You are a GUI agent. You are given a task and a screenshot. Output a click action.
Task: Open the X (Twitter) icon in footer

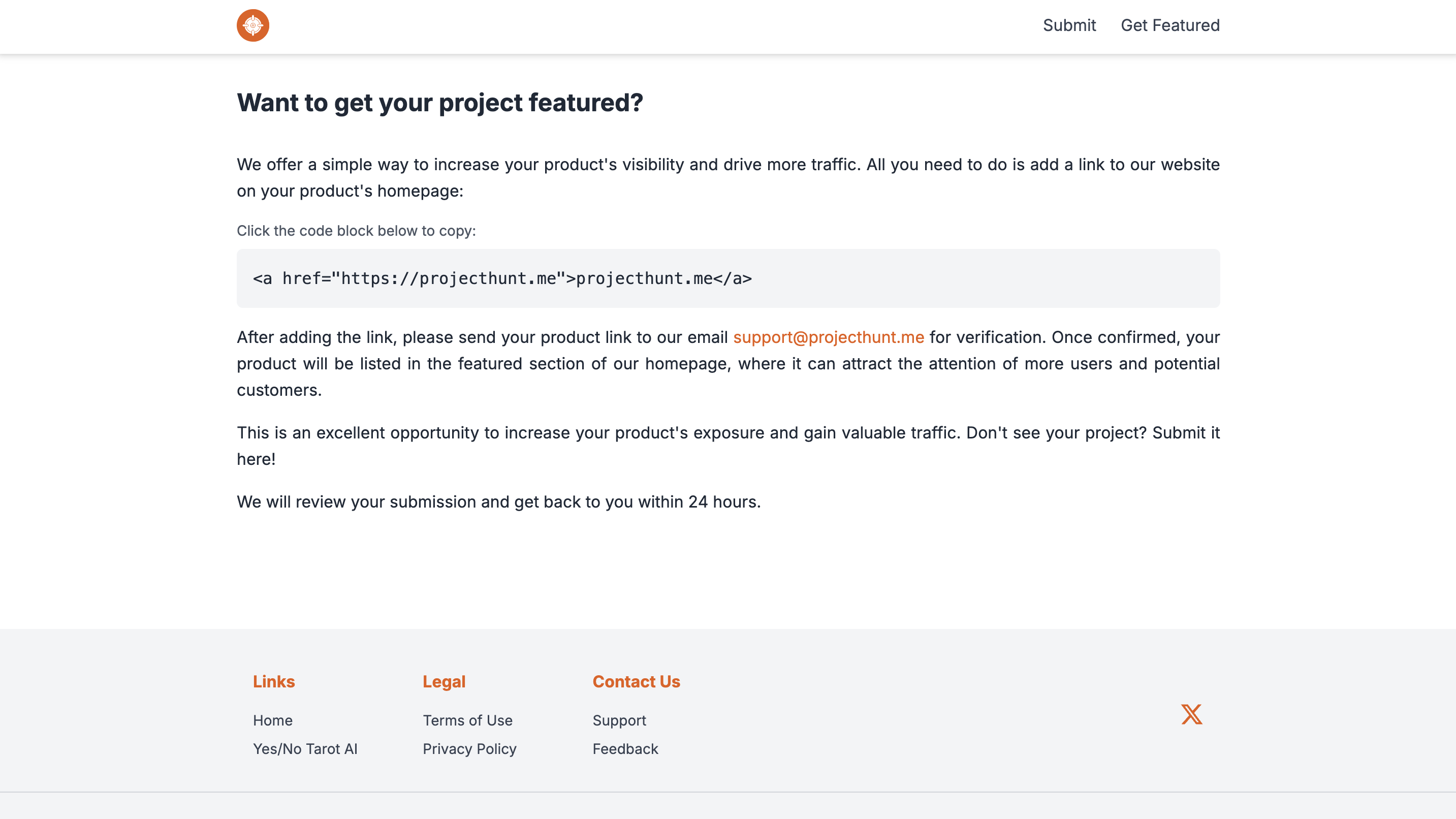tap(1191, 714)
